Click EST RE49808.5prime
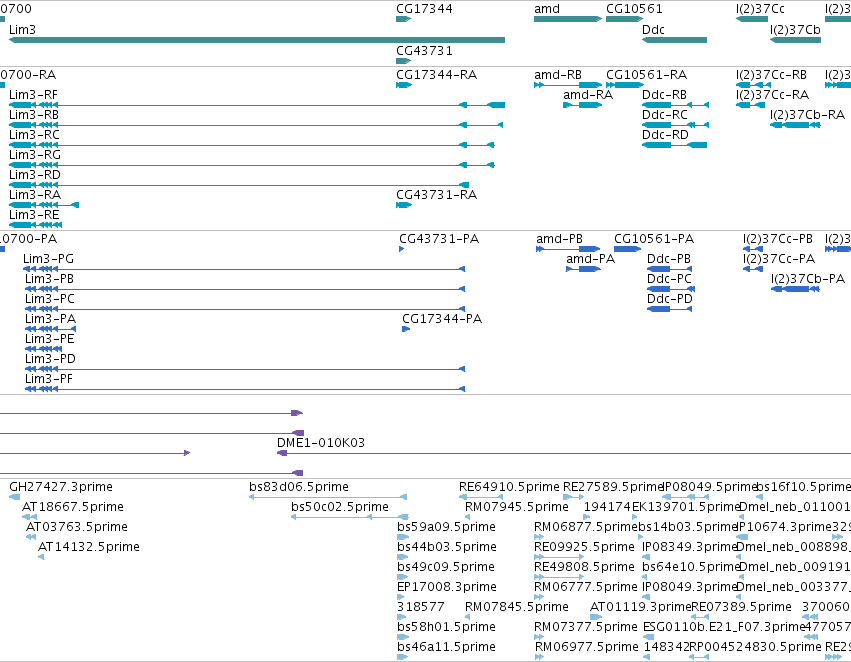Image resolution: width=851 pixels, height=662 pixels. click(559, 577)
